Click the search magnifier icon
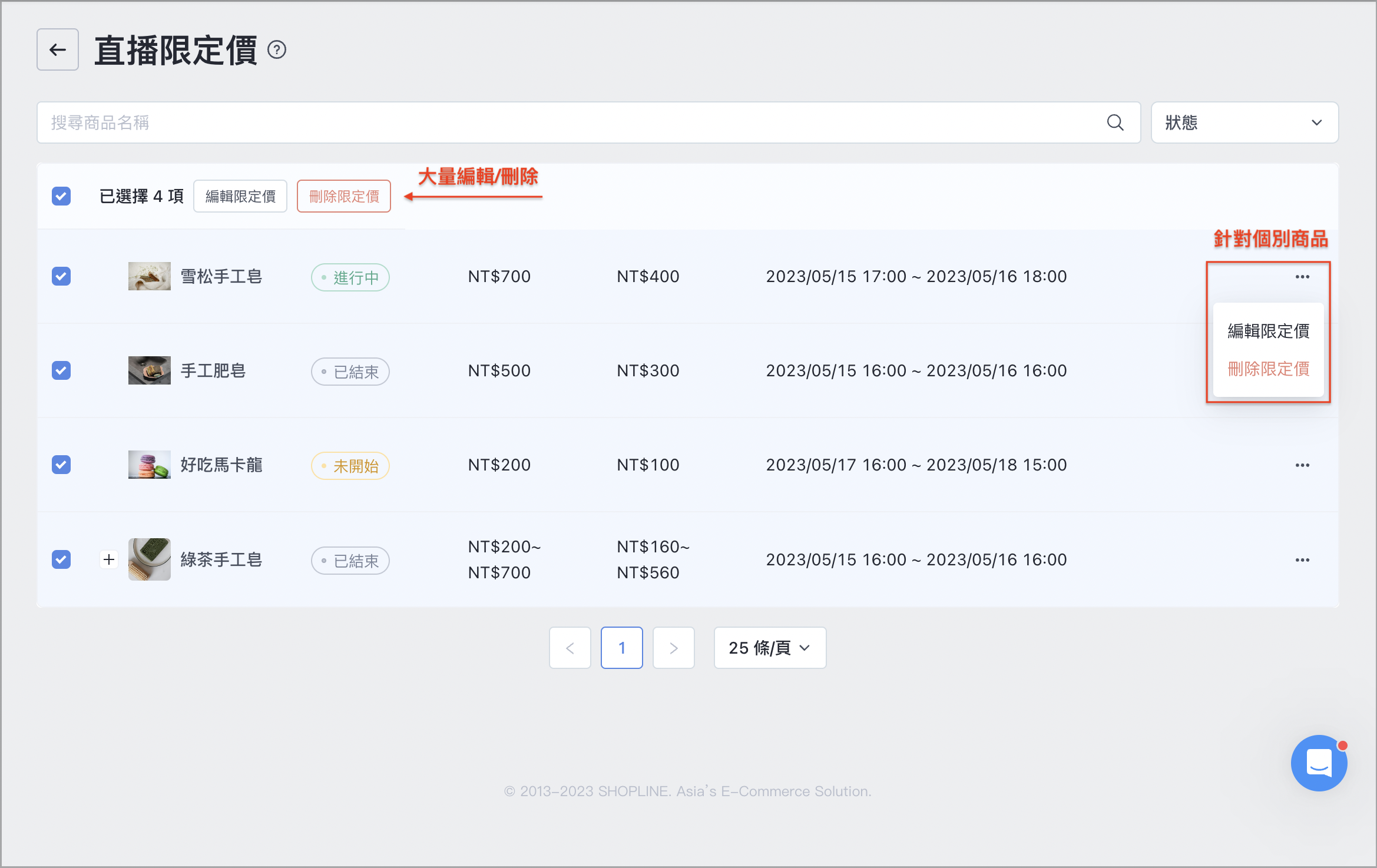 click(1115, 122)
